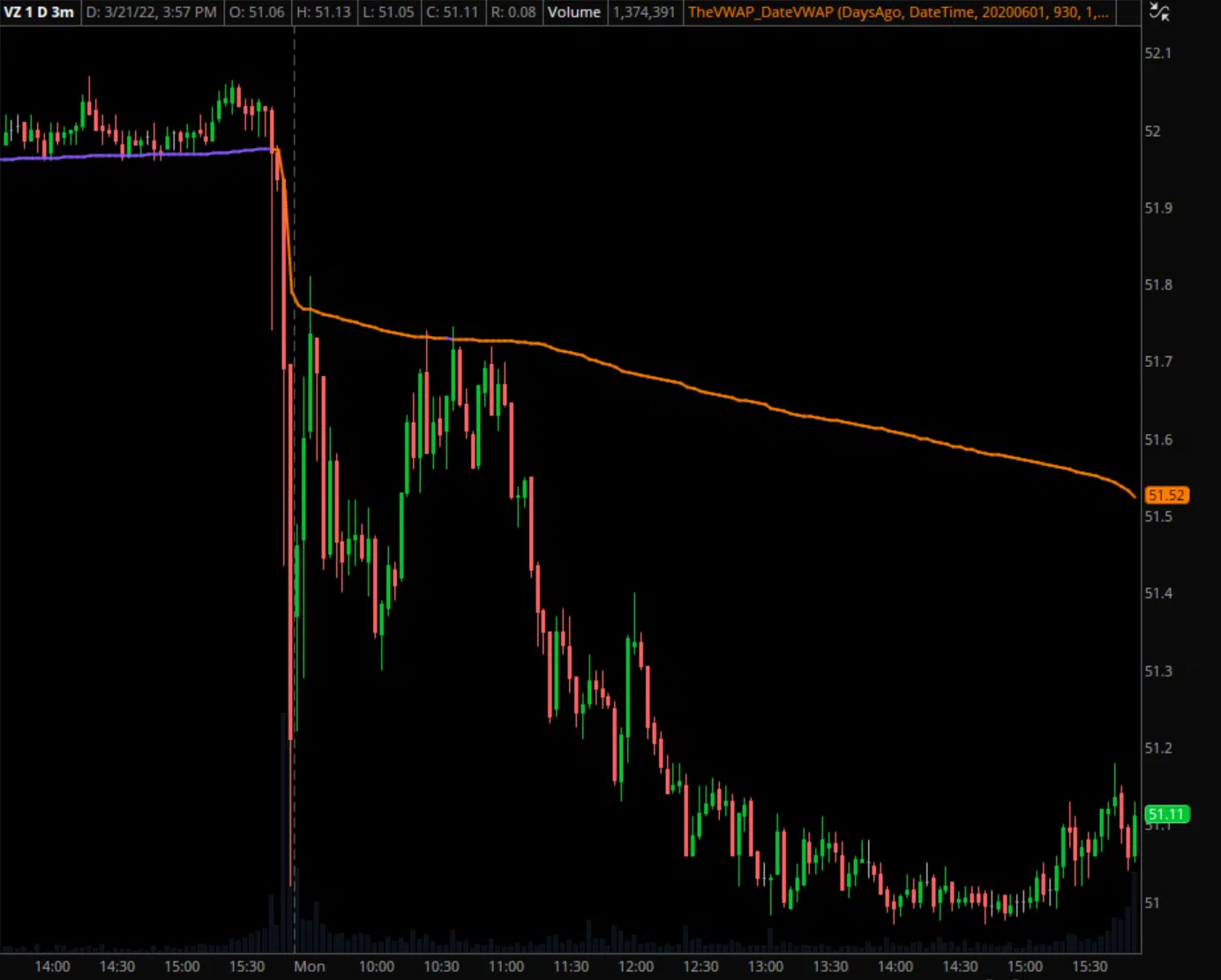The width and height of the screenshot is (1221, 980).
Task: Click the 52 price axis label
Action: coord(1152,131)
